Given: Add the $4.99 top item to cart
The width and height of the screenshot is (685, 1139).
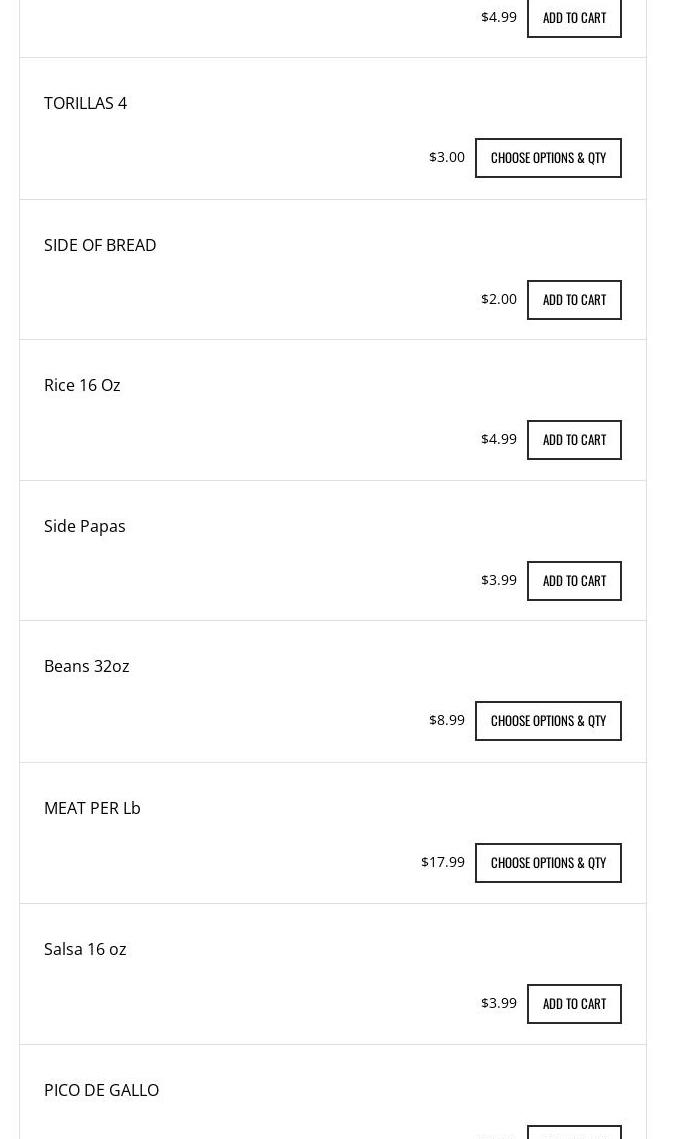Looking at the screenshot, I should pyautogui.click(x=574, y=17).
